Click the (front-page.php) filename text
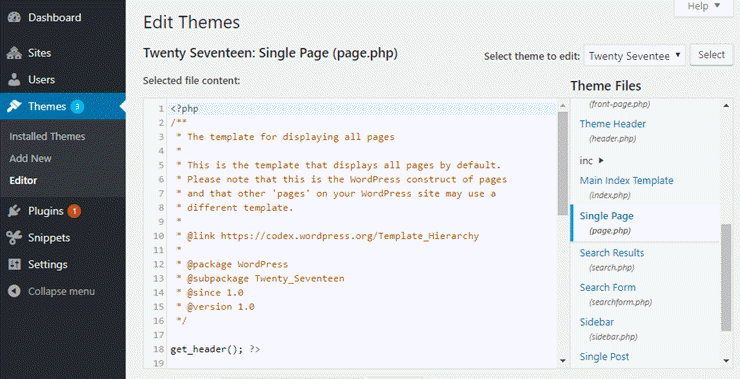 (x=619, y=104)
